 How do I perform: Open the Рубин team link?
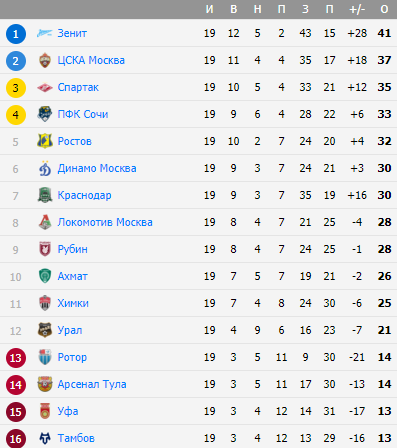[72, 249]
